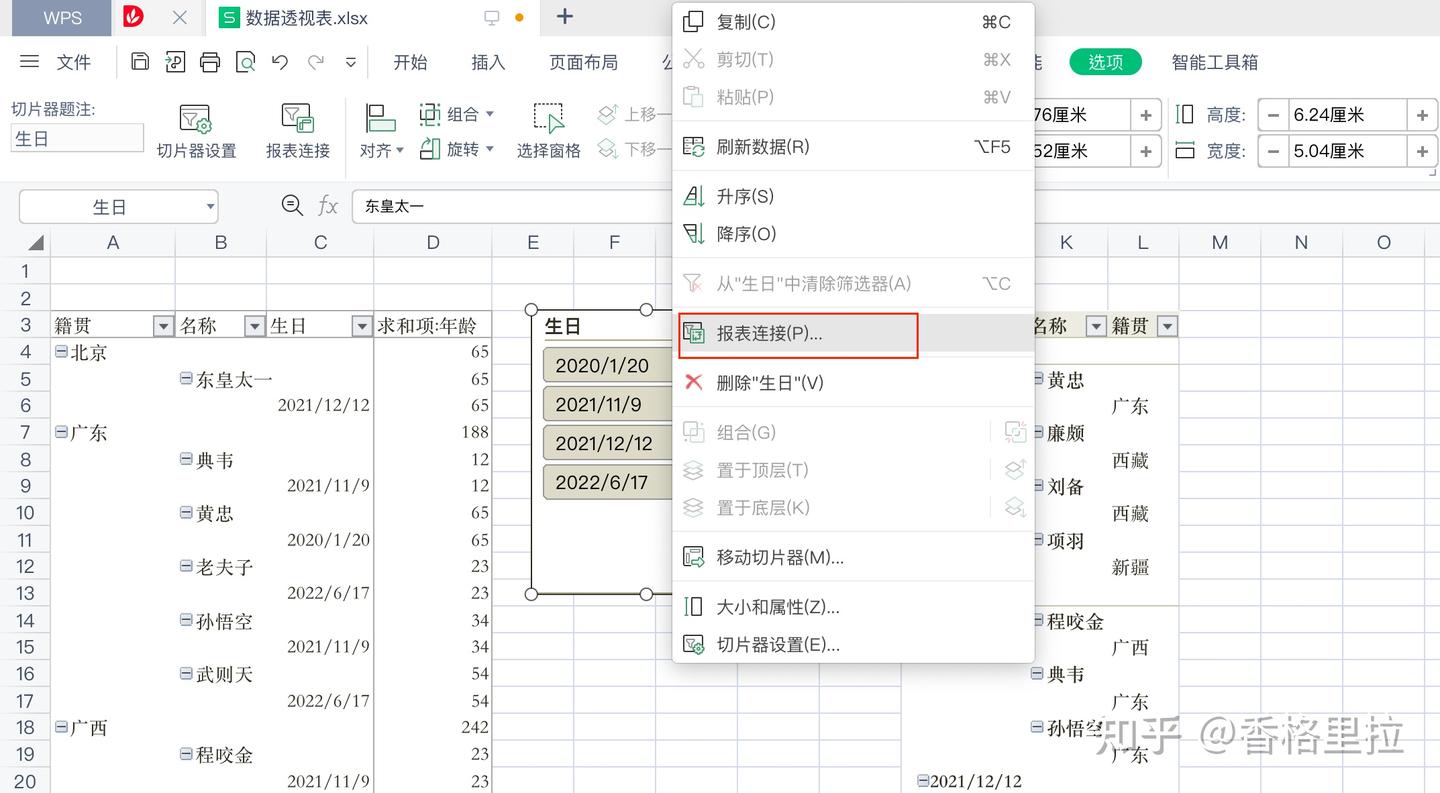Open the 籍贯 filter dropdown in column A
Viewport: 1440px width, 793px height.
[x=162, y=326]
